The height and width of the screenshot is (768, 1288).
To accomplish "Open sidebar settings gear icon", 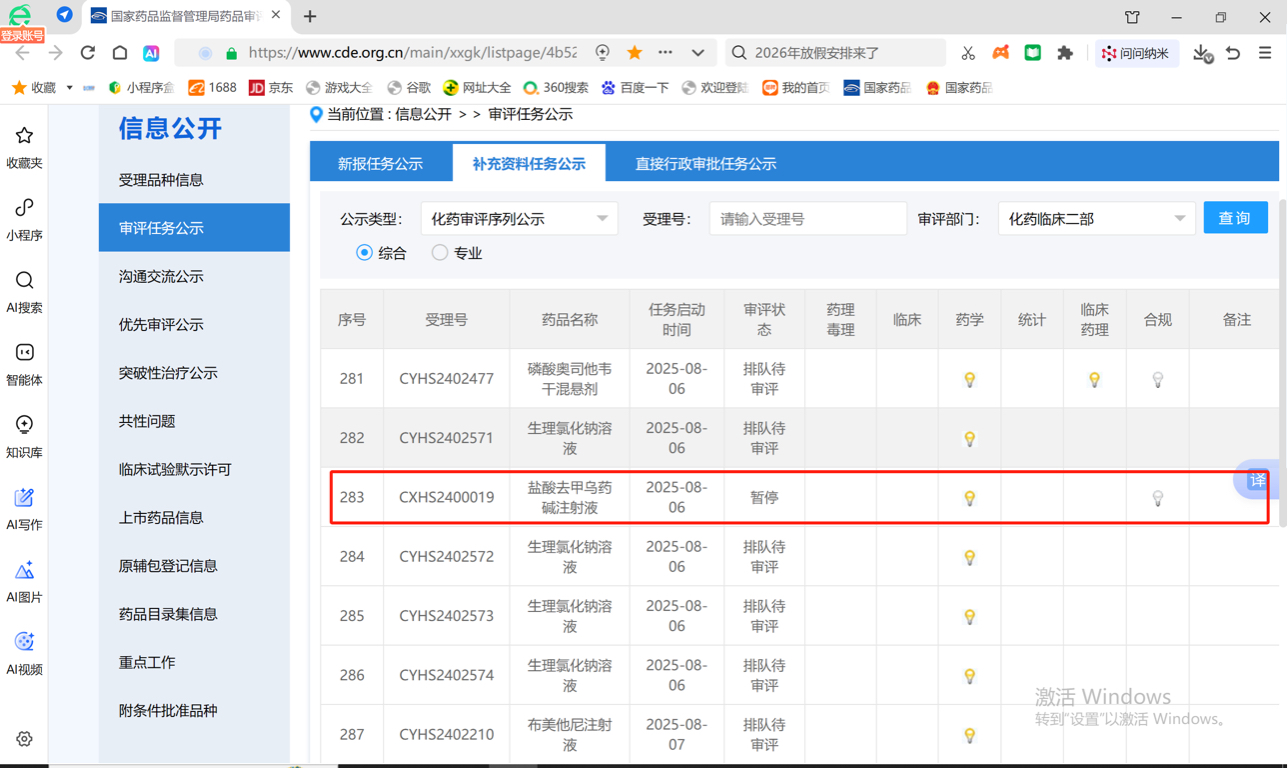I will [24, 739].
